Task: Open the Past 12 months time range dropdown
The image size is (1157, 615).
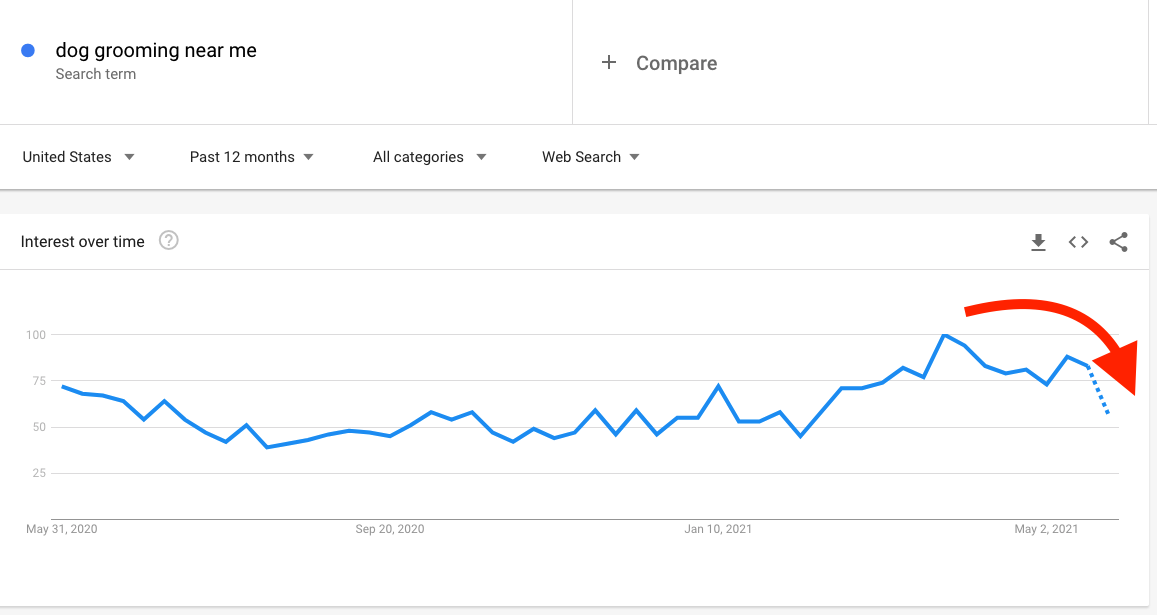Action: 252,157
